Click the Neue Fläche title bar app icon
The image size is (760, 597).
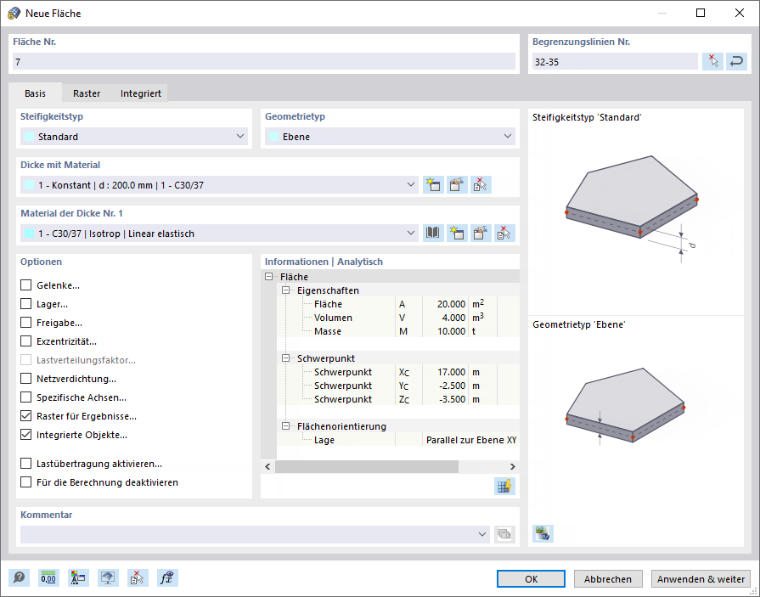point(14,13)
